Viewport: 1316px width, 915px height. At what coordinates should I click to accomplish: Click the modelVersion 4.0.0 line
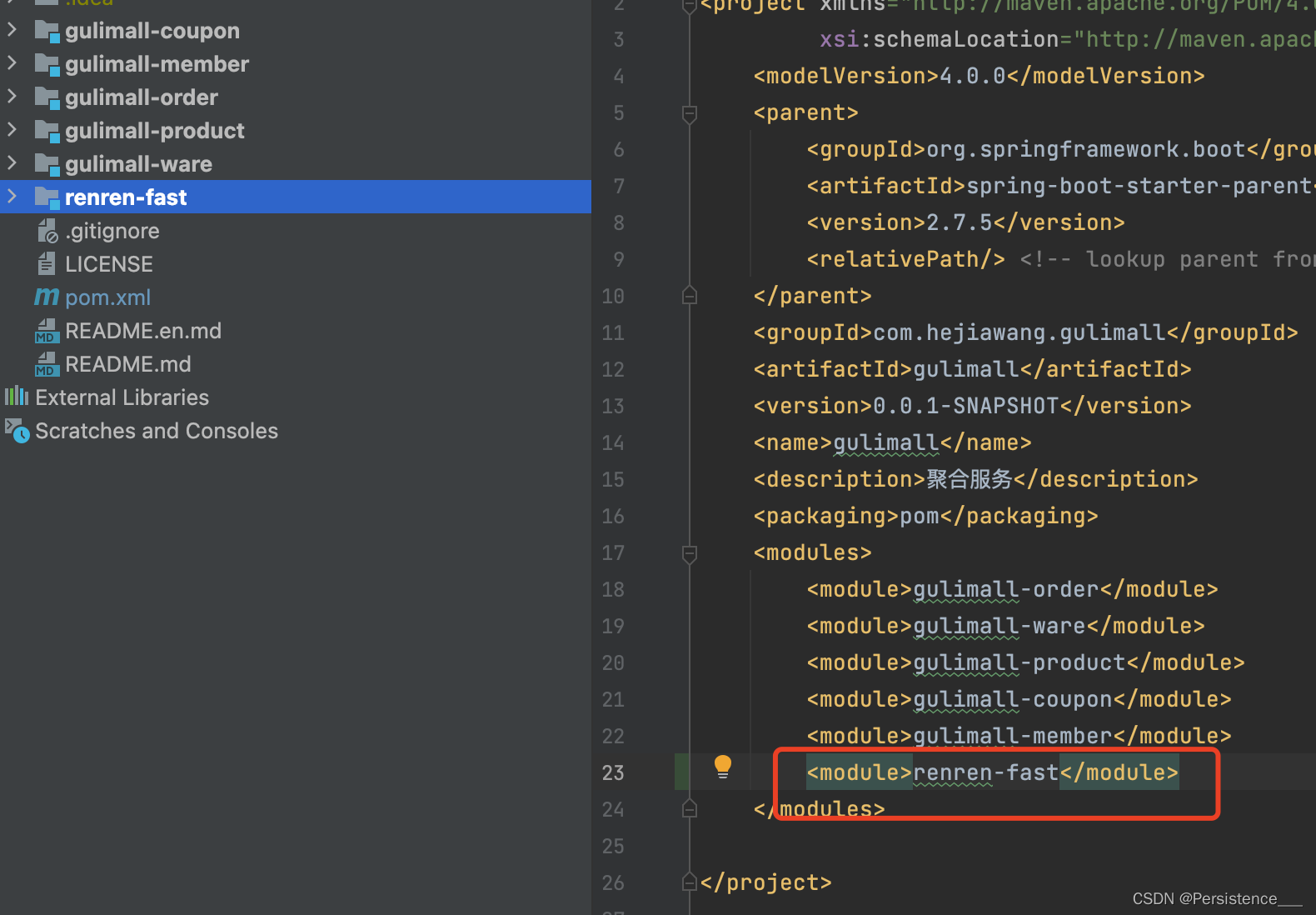tap(979, 76)
